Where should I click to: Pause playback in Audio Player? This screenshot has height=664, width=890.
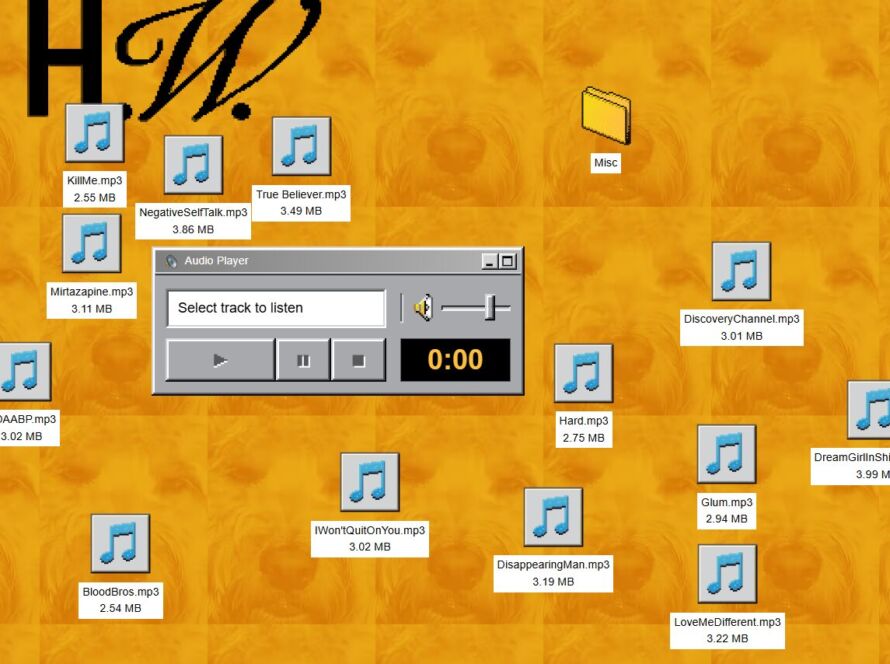click(303, 360)
